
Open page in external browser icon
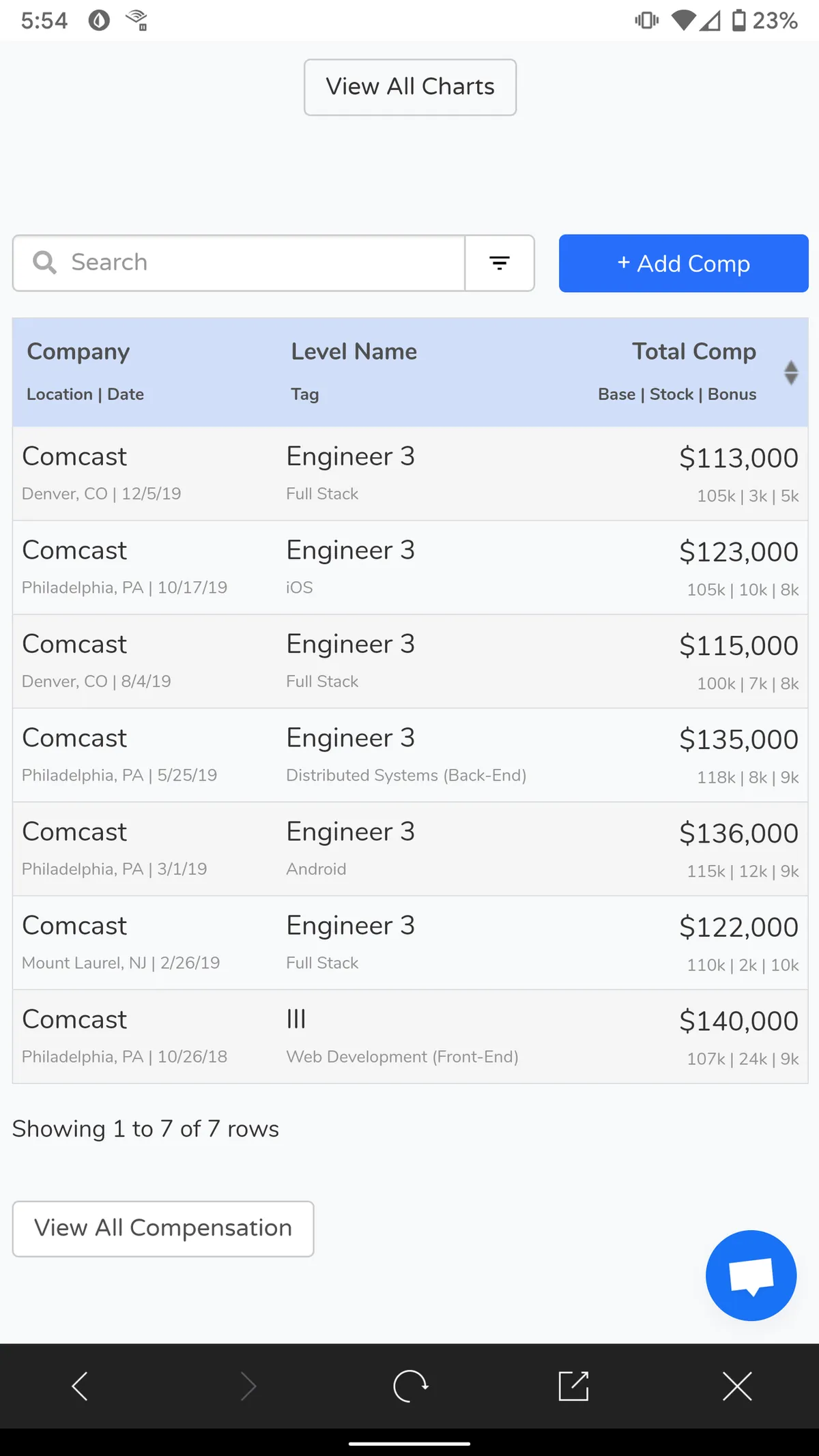(573, 1386)
